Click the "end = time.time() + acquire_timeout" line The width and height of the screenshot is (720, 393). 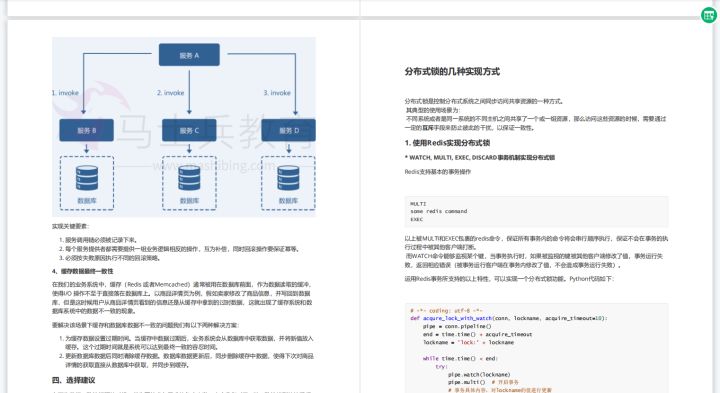[478, 334]
